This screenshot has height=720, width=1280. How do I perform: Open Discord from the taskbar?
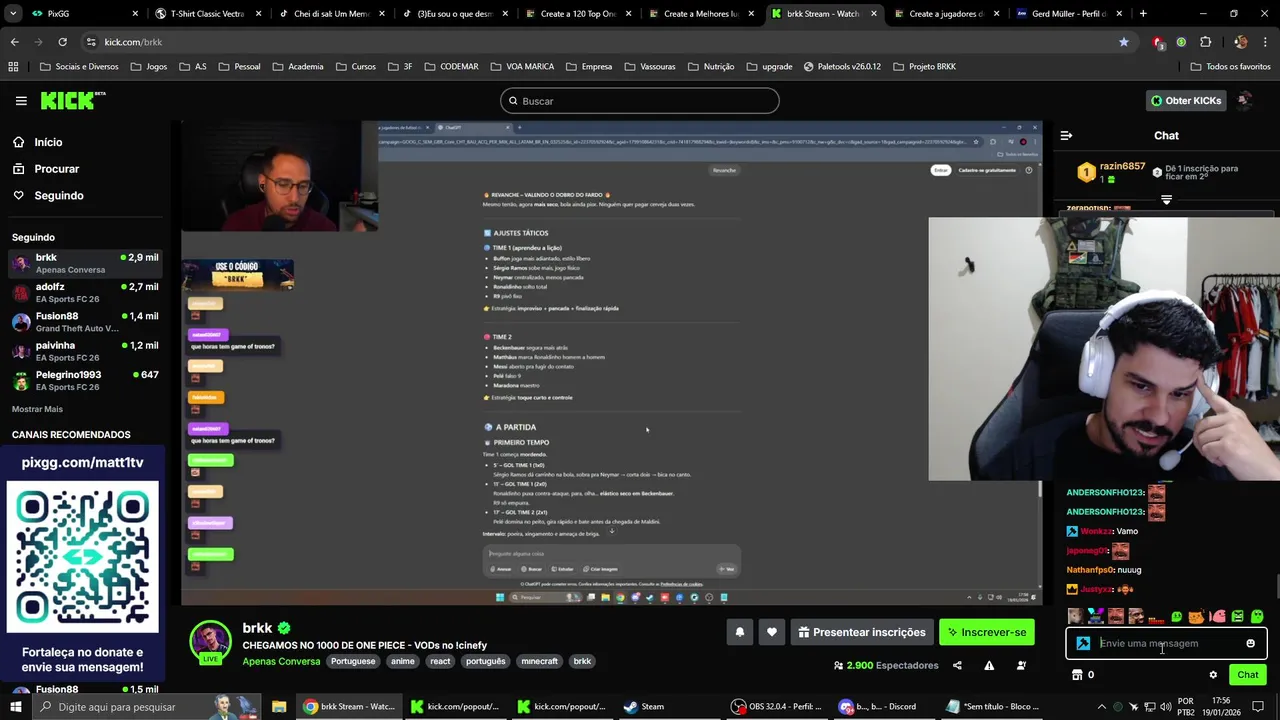point(878,707)
